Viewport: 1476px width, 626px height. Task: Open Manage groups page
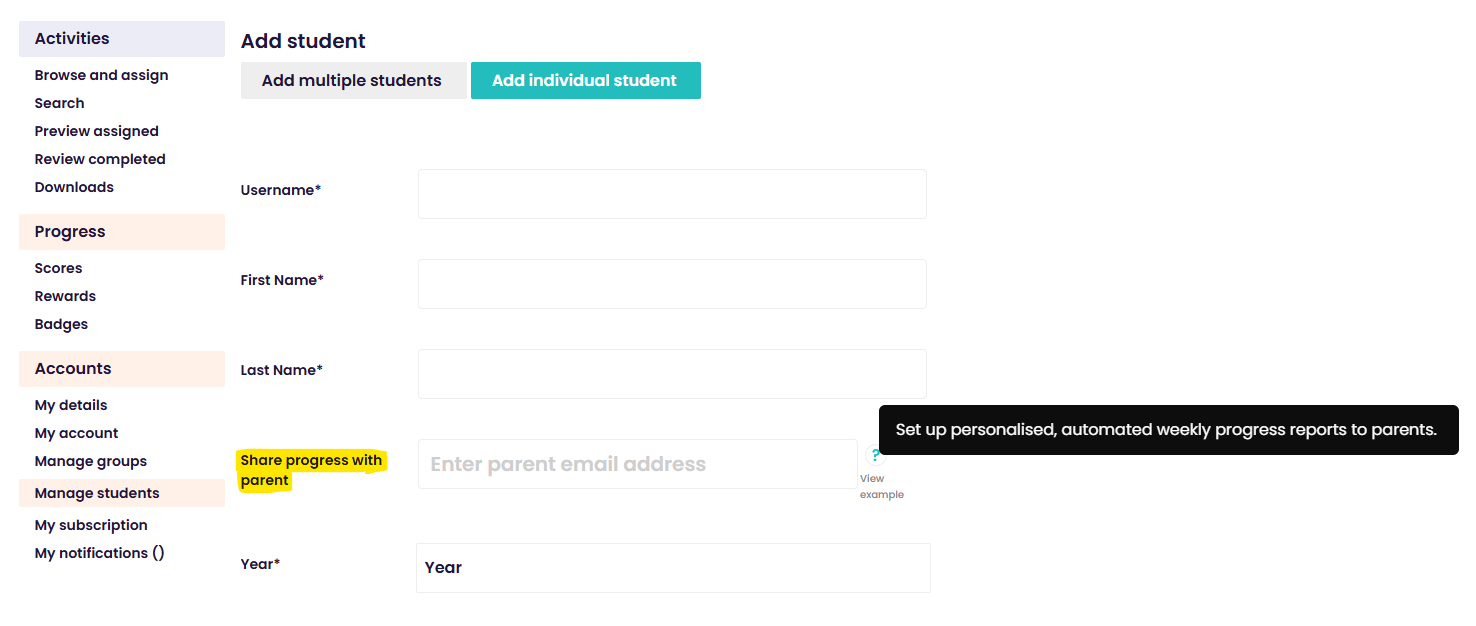[x=90, y=461]
